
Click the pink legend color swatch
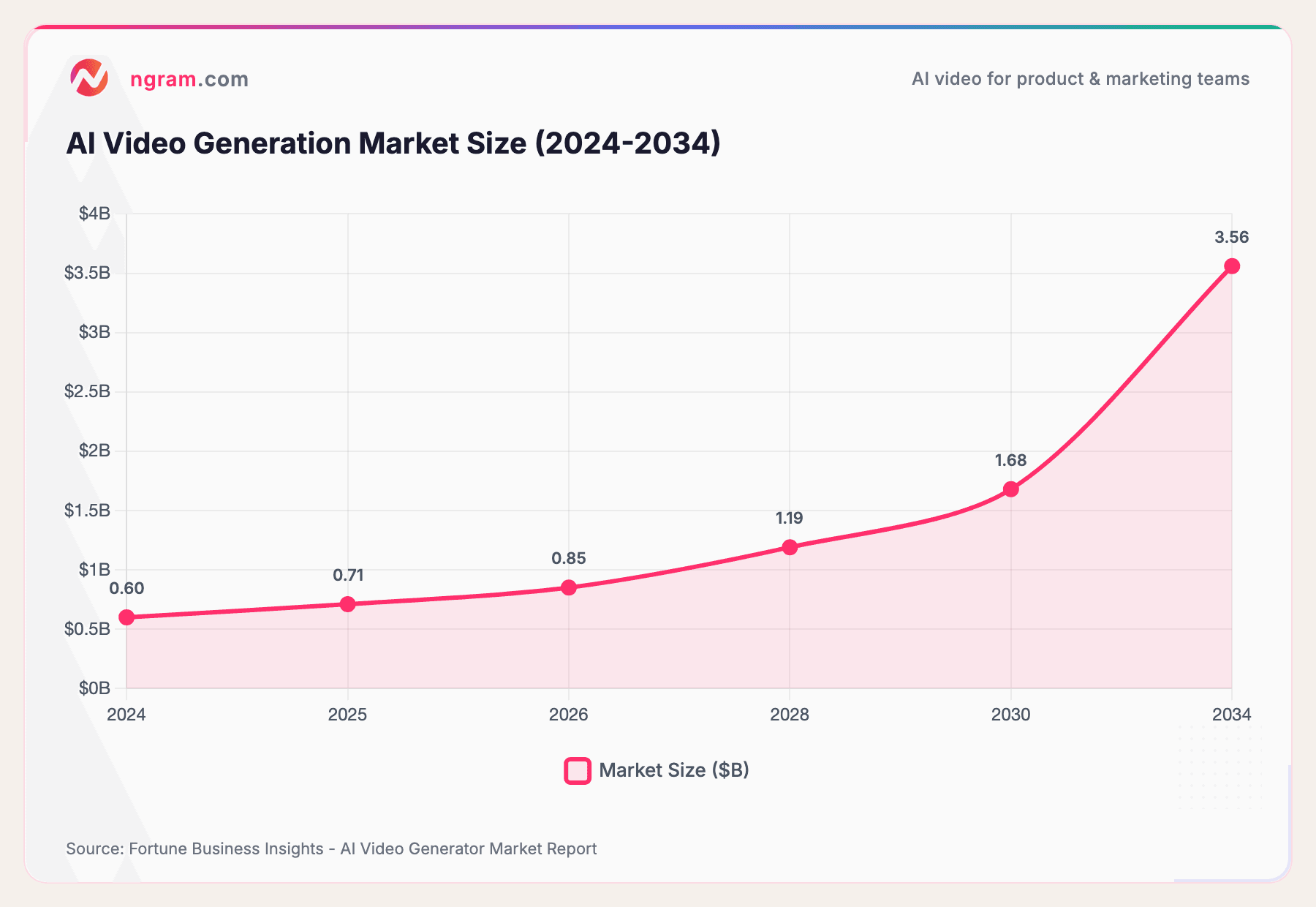576,769
